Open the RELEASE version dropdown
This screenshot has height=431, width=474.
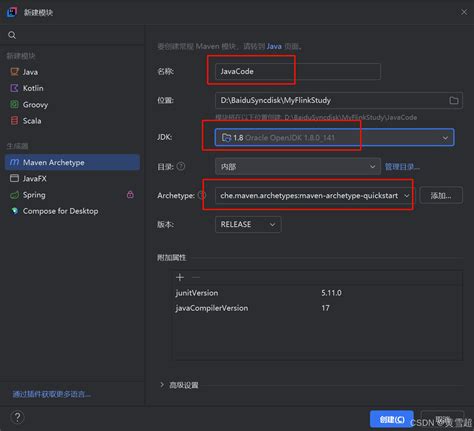[x=248, y=224]
